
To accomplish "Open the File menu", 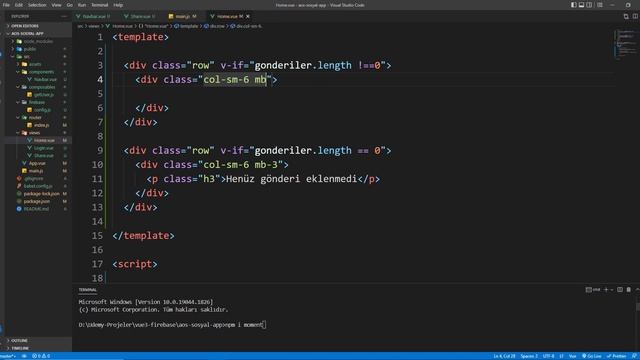I will click(6, 5).
